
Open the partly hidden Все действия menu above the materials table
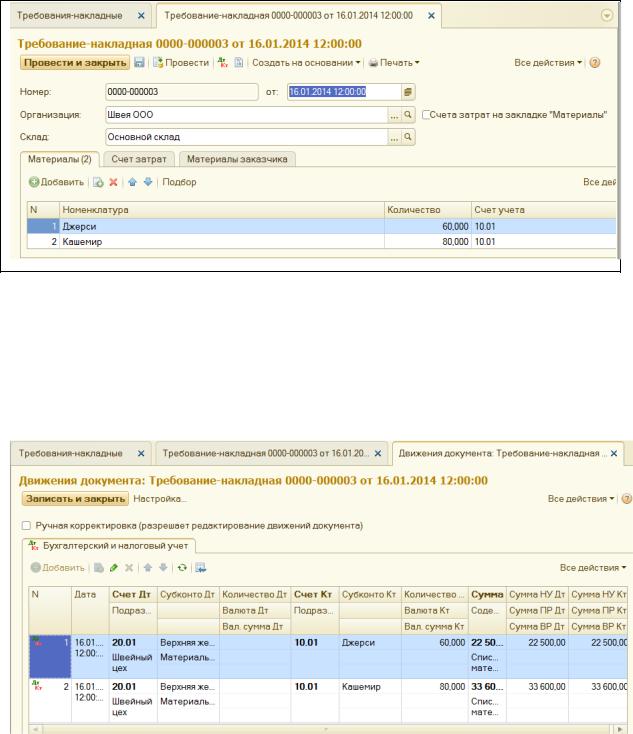(599, 182)
